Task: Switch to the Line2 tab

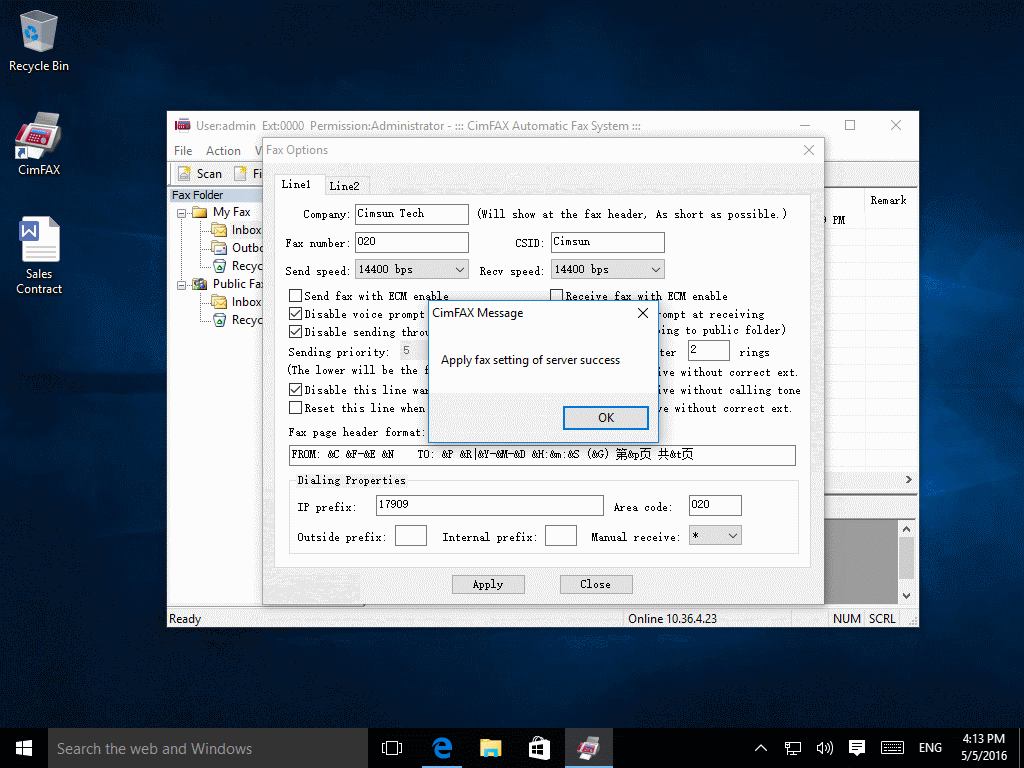Action: (x=344, y=186)
